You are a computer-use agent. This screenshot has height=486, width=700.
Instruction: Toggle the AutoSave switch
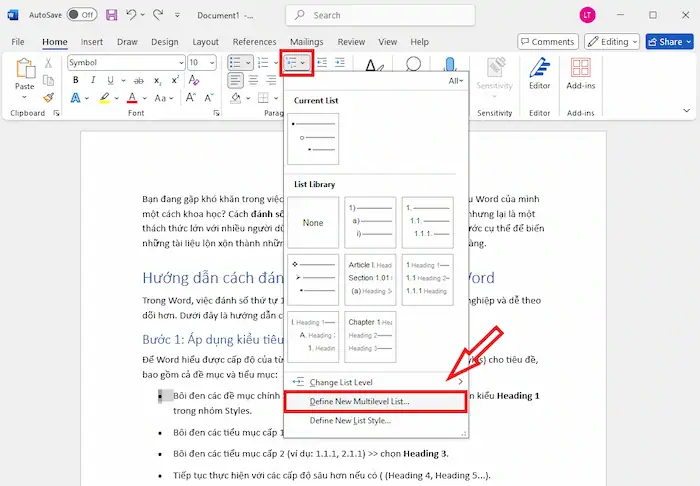tap(81, 15)
